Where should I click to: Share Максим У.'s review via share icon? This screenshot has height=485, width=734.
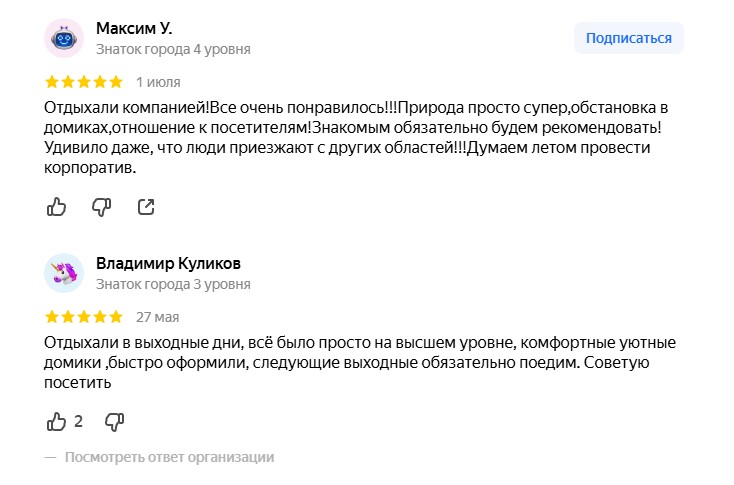tap(146, 207)
